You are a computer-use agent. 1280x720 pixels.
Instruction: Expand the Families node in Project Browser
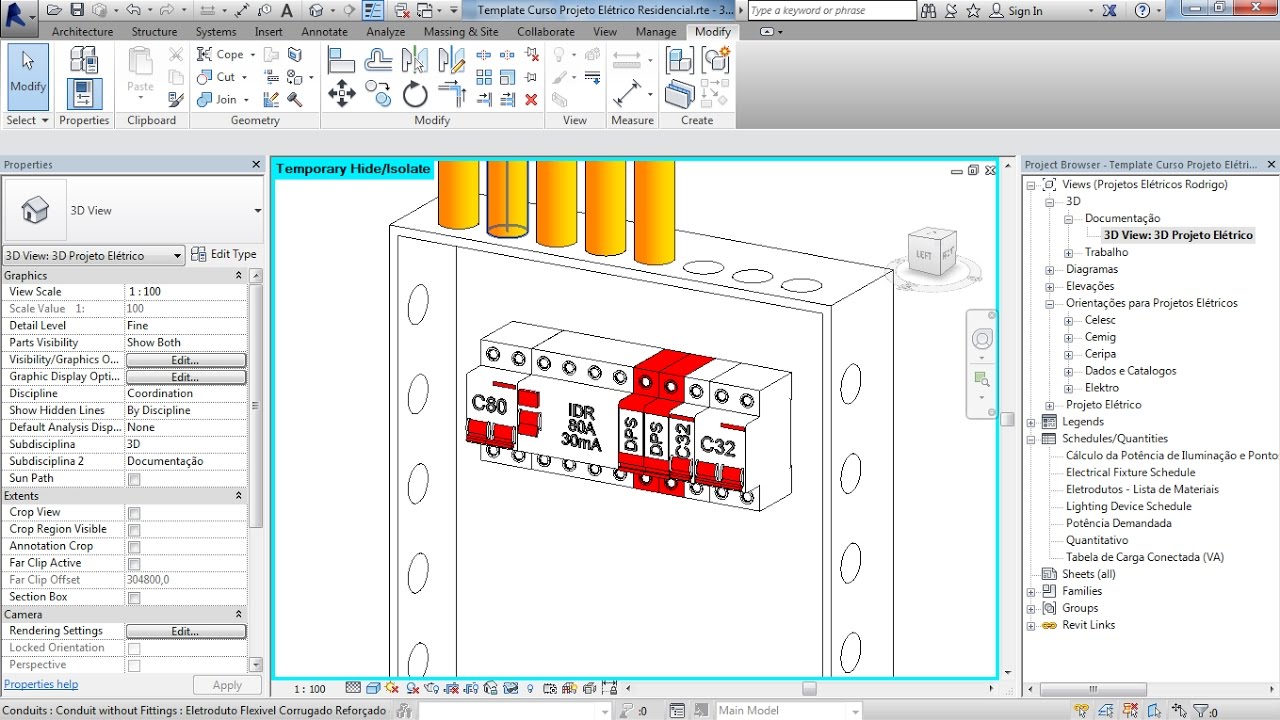[1031, 592]
